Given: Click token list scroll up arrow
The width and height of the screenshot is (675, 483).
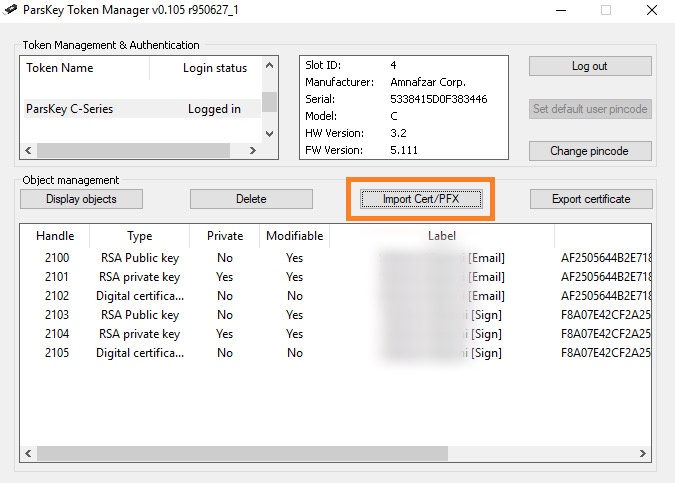Looking at the screenshot, I should pyautogui.click(x=269, y=65).
